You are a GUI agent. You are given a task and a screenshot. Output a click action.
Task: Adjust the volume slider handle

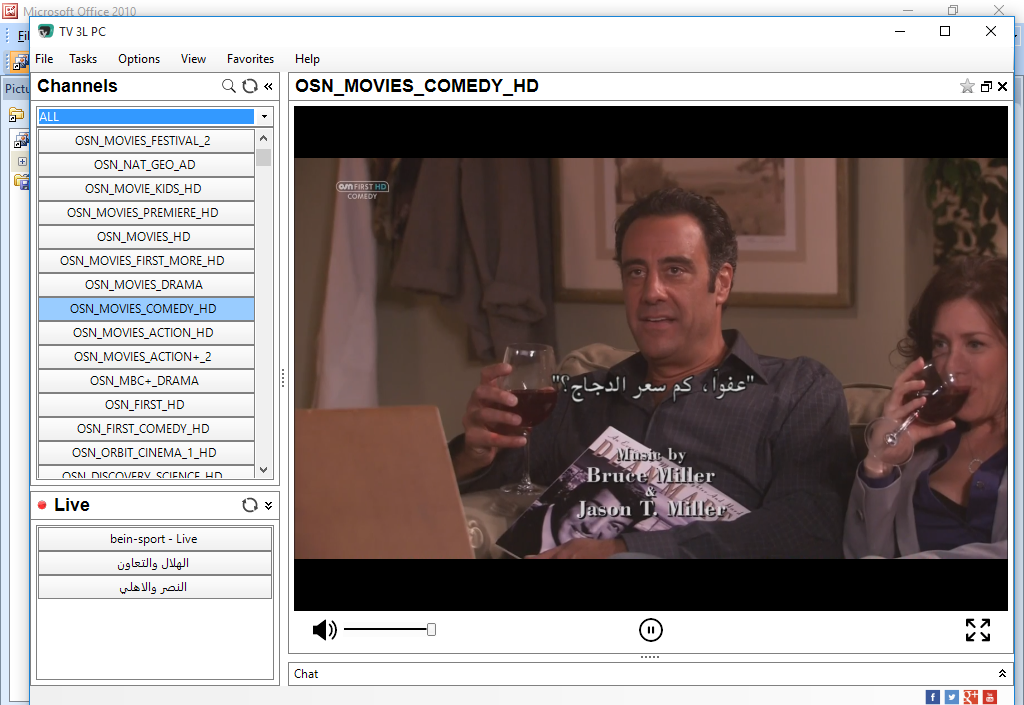click(432, 629)
